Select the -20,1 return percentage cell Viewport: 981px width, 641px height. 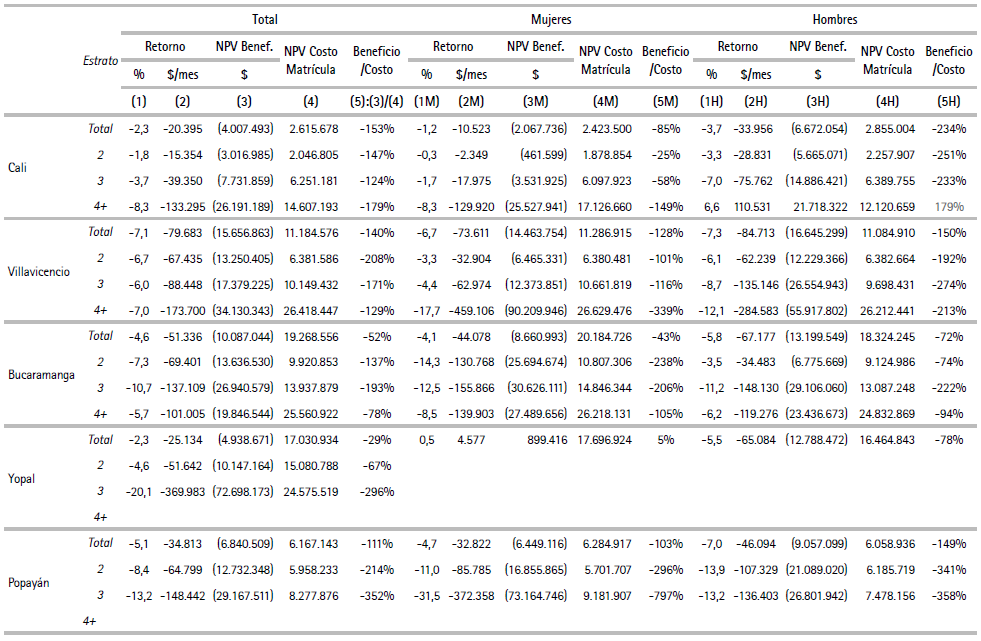[136, 491]
